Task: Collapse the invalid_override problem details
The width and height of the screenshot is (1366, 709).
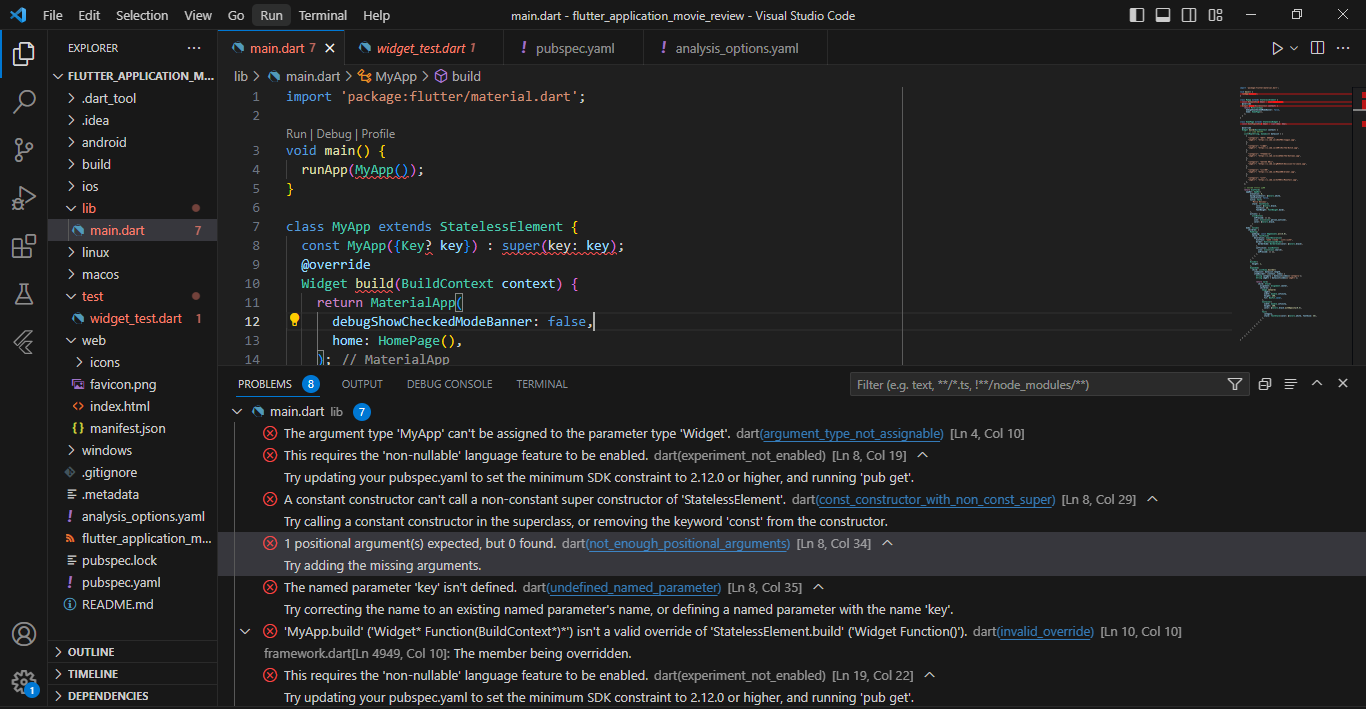Action: tap(245, 631)
